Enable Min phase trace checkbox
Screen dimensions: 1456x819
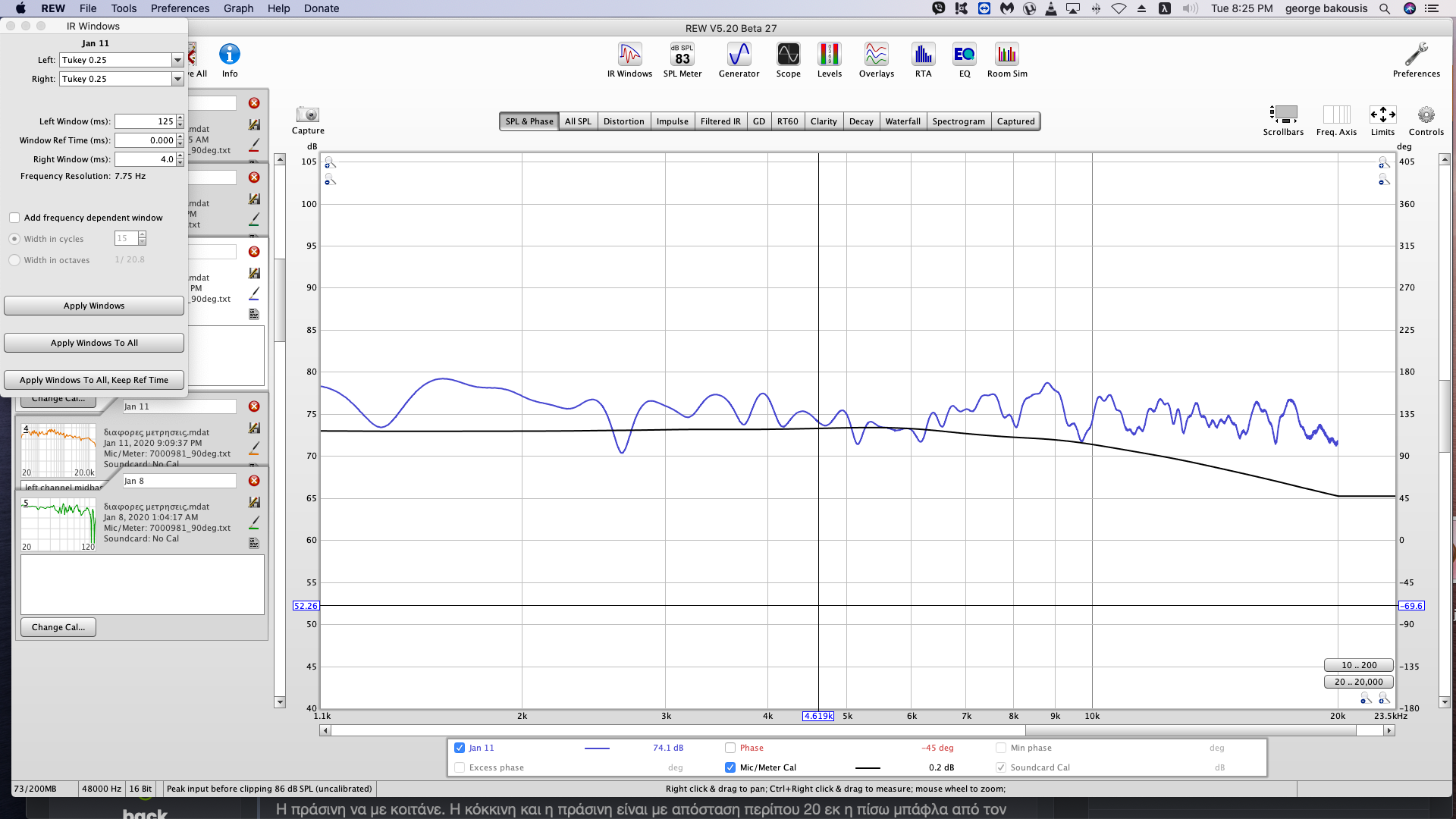(x=1001, y=748)
